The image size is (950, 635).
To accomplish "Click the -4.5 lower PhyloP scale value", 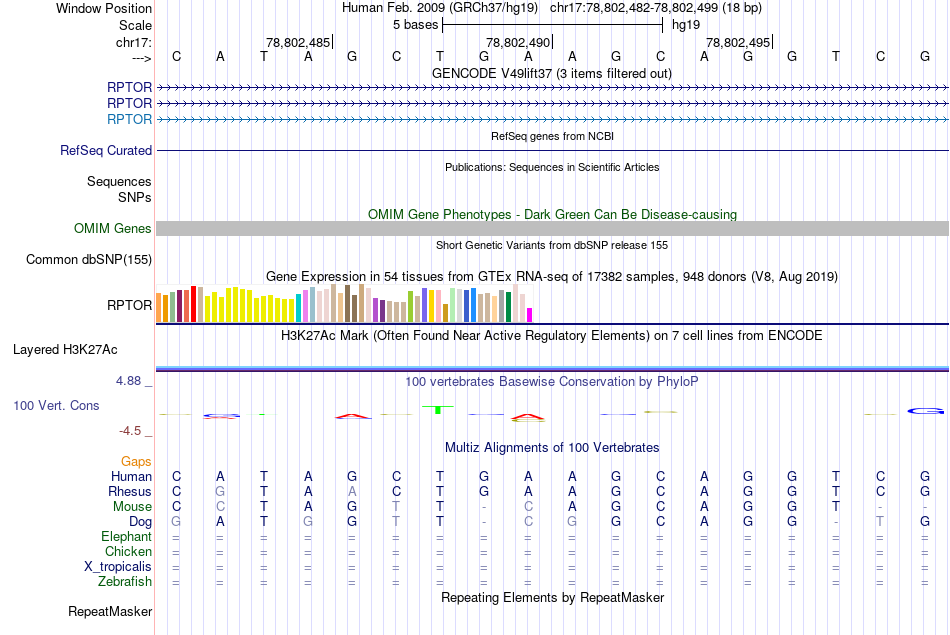I will click(130, 431).
